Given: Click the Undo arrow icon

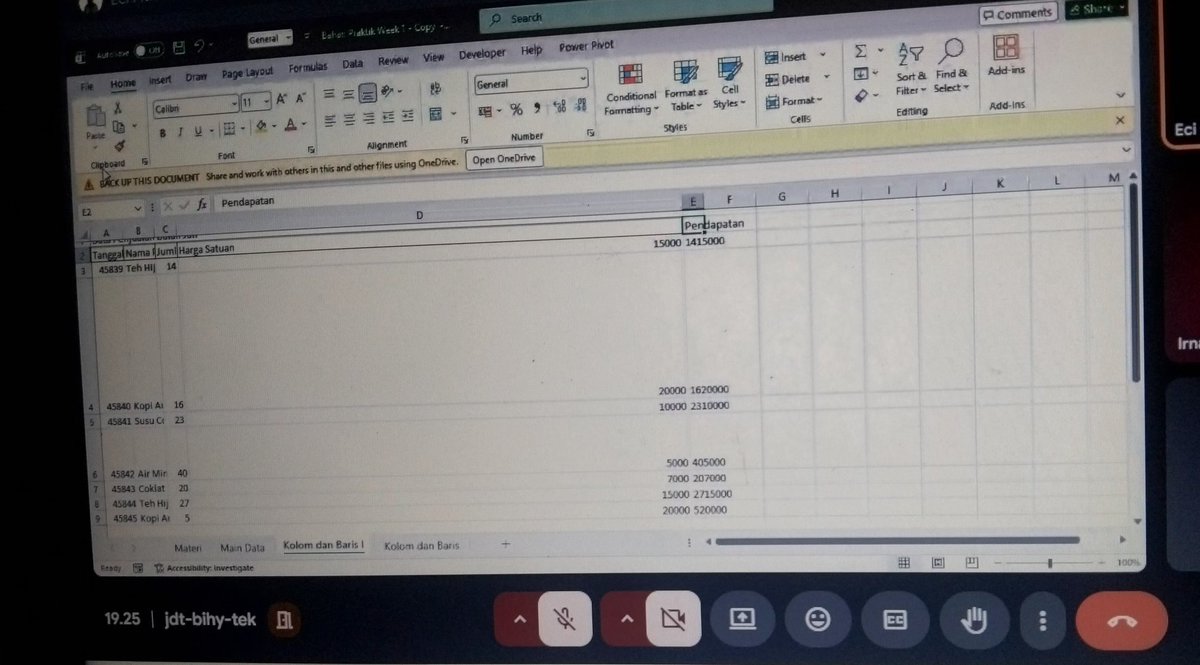Looking at the screenshot, I should click(200, 46).
